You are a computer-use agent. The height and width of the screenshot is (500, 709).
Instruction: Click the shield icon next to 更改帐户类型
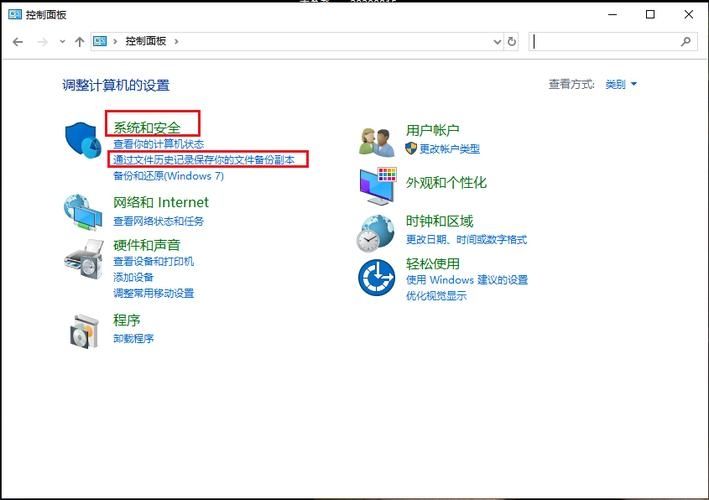point(411,148)
